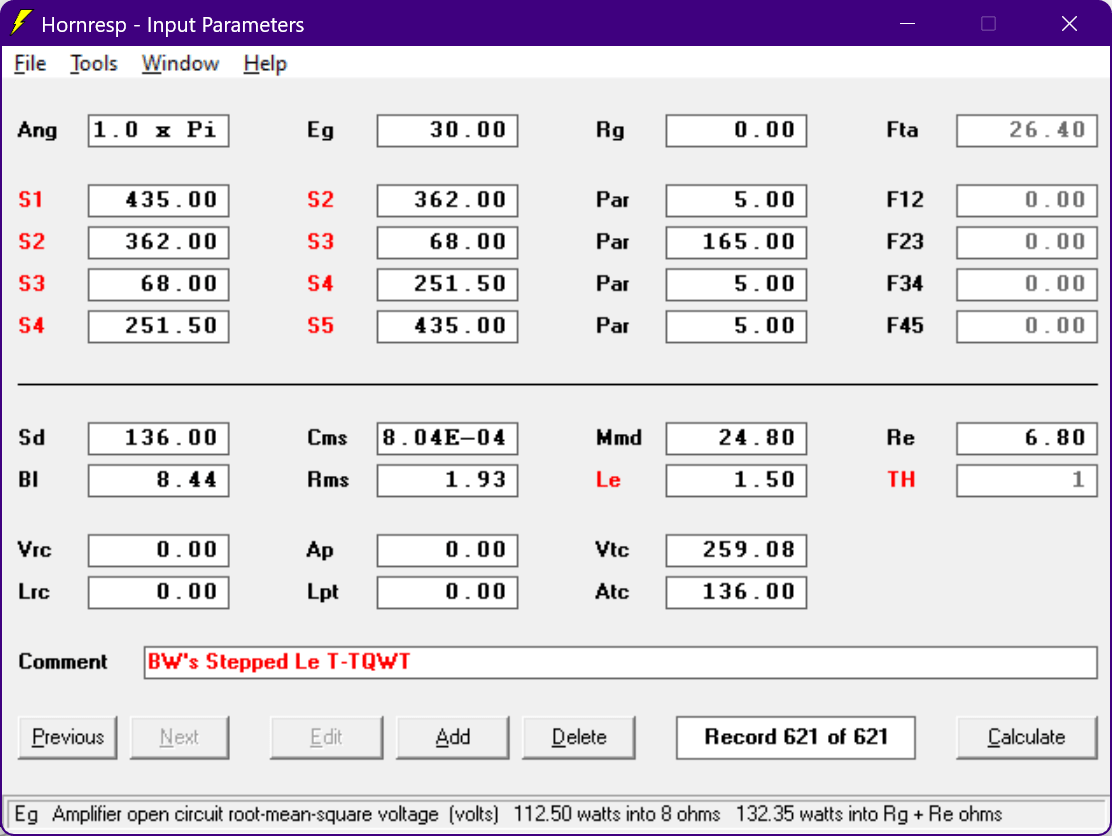This screenshot has width=1112, height=836.
Task: Click the Comment field with BW's Stepped text
Action: [x=621, y=662]
